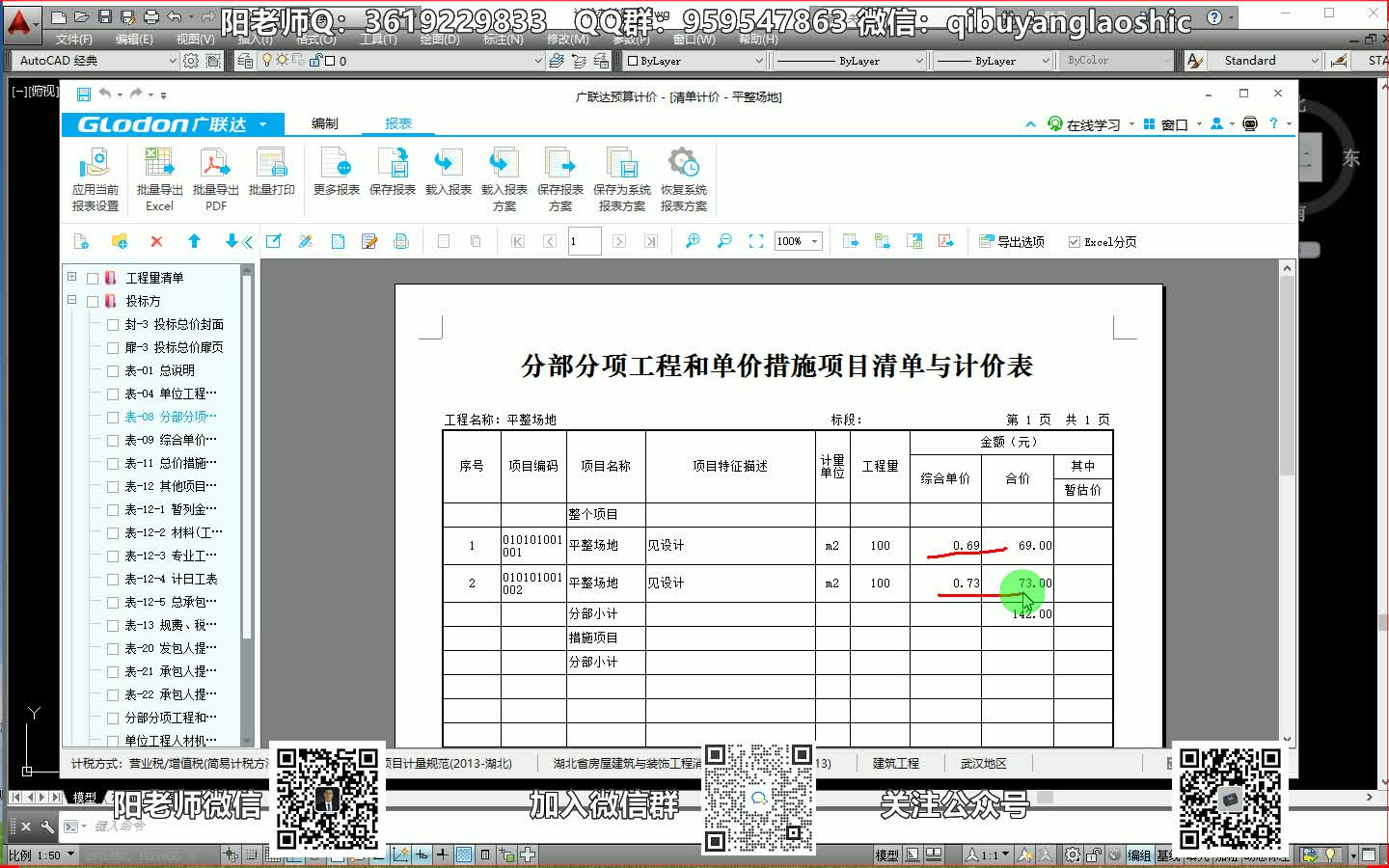Viewport: 1389px width, 868px height.
Task: Click the save icon in Glodon title bar
Action: (83, 95)
